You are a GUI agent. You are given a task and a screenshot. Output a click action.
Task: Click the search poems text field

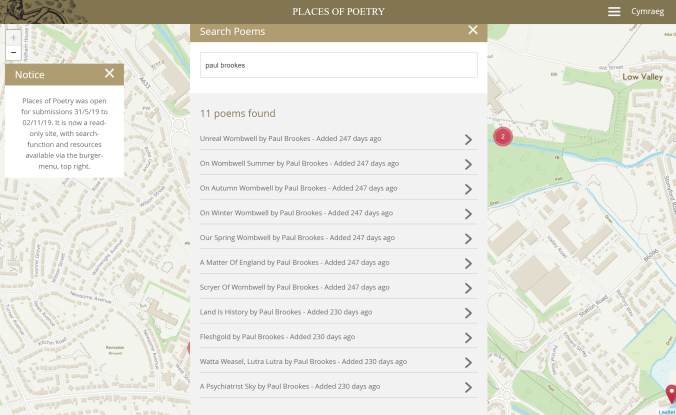click(338, 65)
